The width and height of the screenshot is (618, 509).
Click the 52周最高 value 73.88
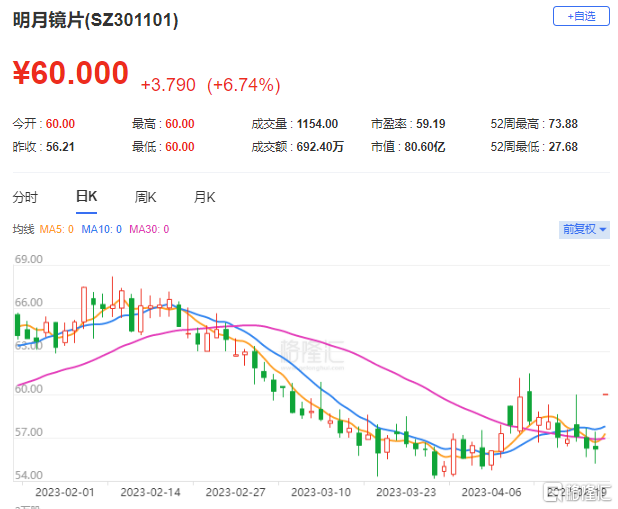pyautogui.click(x=563, y=124)
